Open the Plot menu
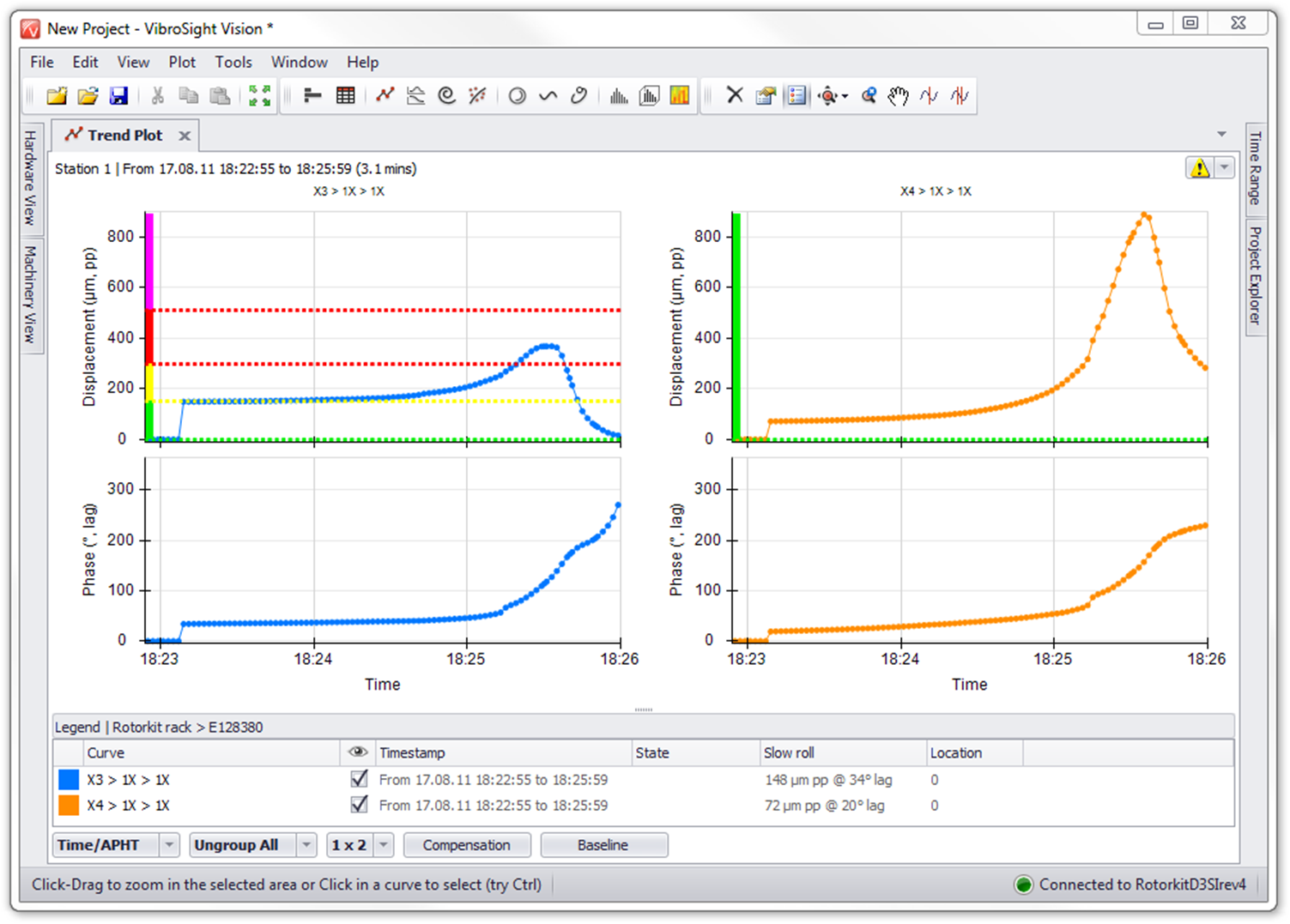This screenshot has height=924, width=1290. click(x=182, y=62)
